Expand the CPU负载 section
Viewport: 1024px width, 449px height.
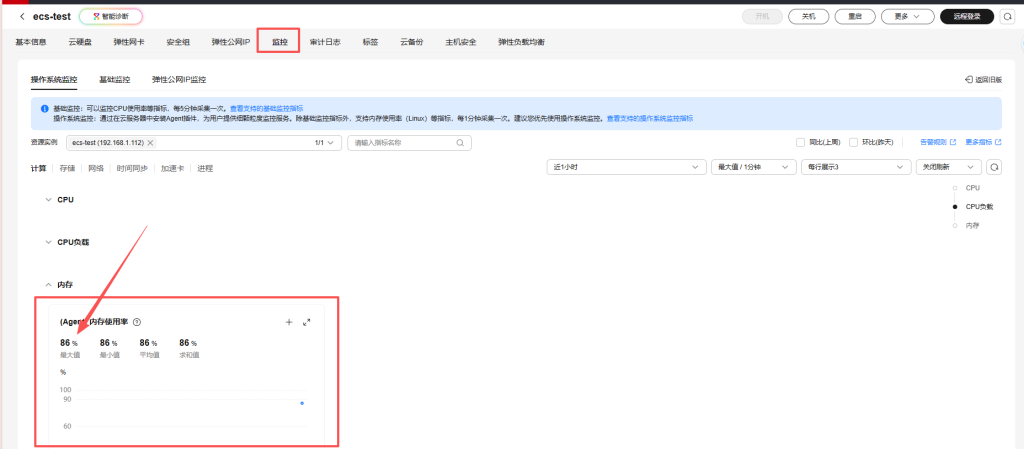50,242
